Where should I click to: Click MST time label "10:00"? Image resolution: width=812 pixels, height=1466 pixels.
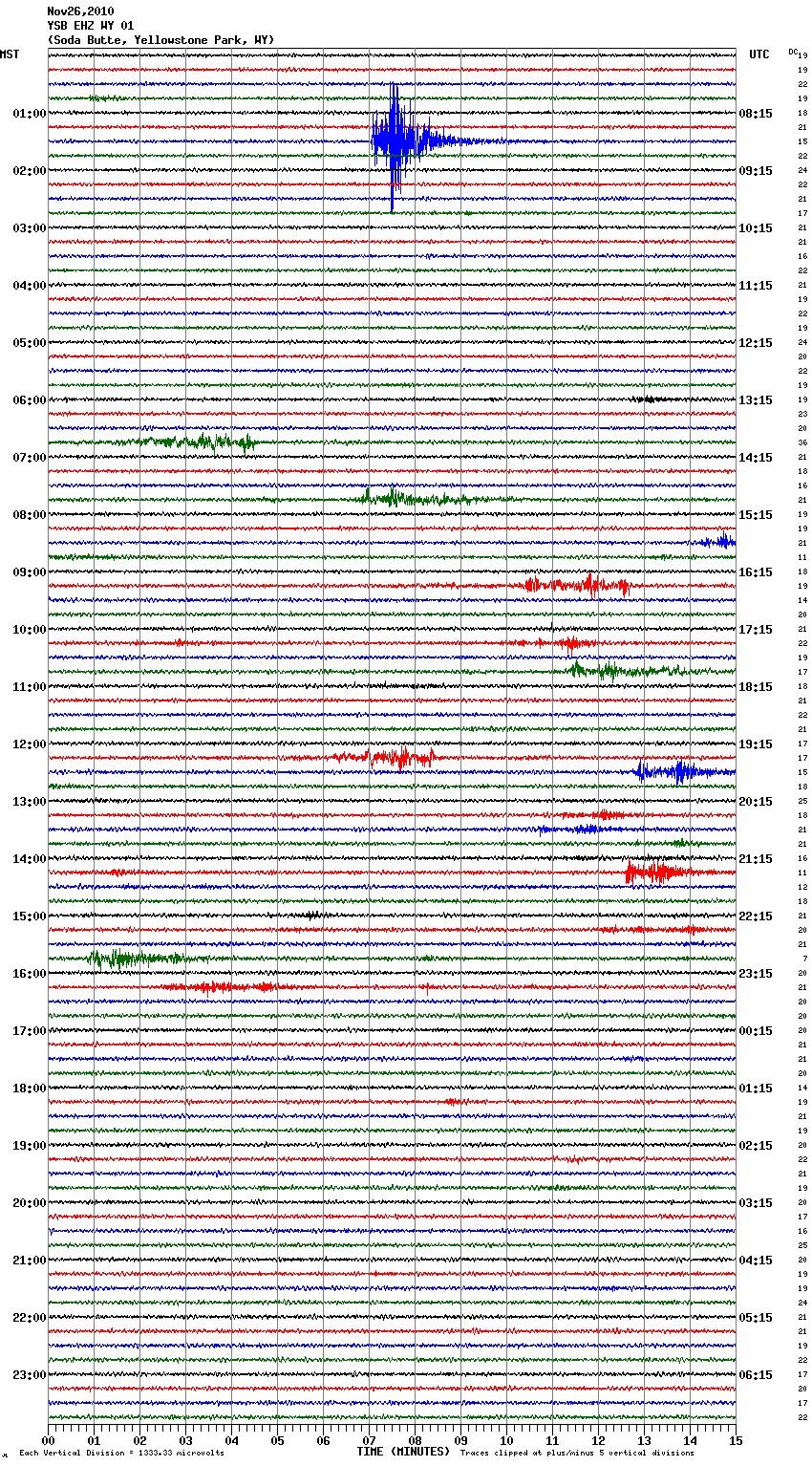click(x=29, y=630)
